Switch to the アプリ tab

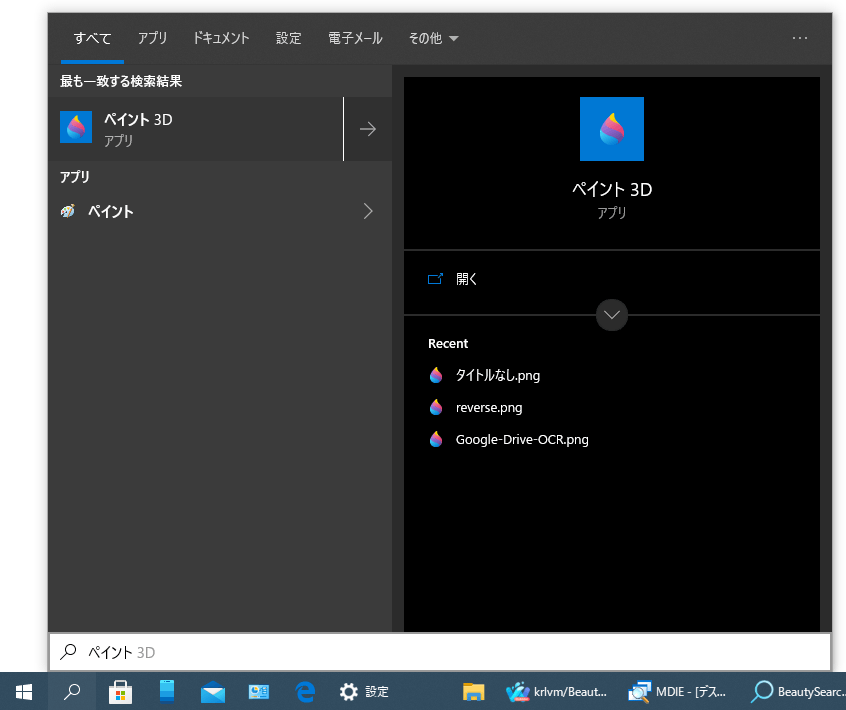tap(152, 38)
